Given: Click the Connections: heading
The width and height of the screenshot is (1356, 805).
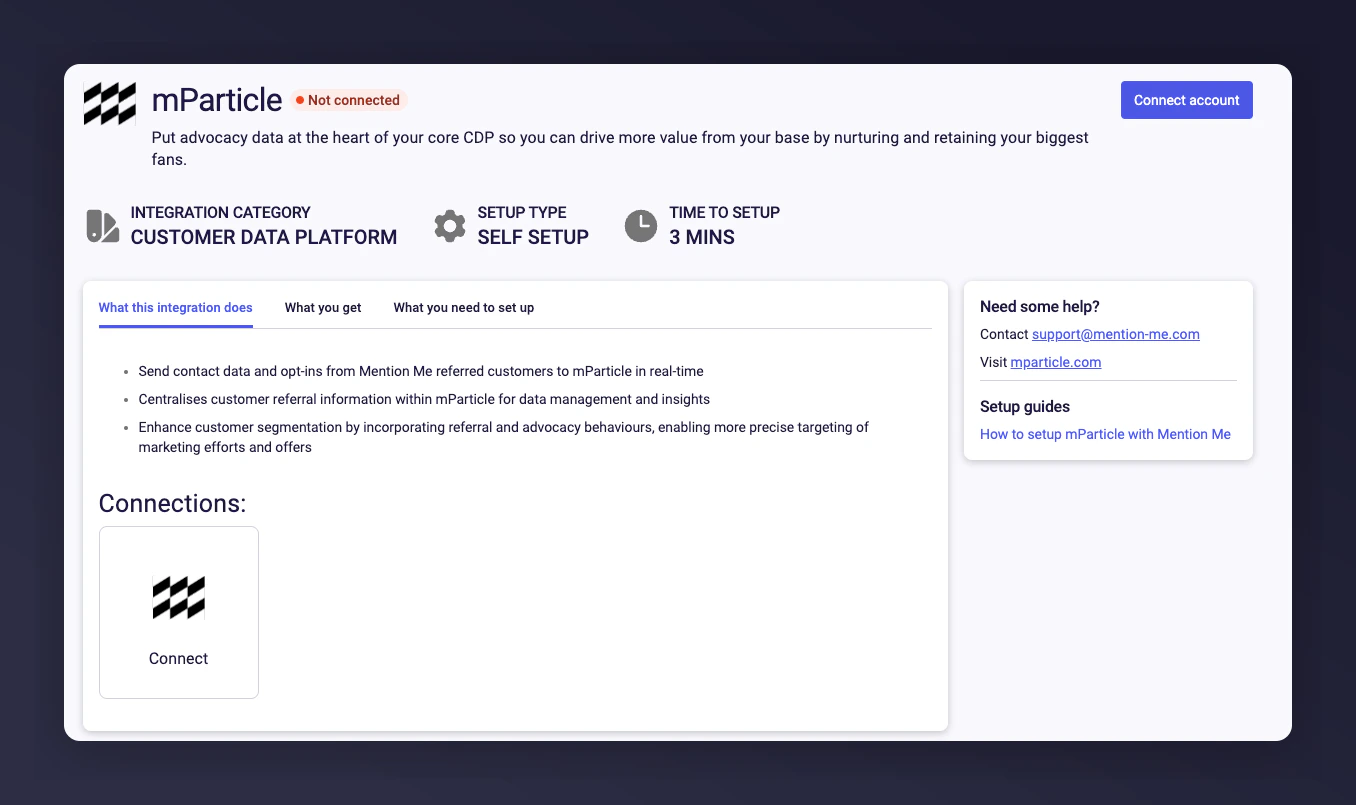Looking at the screenshot, I should [172, 503].
